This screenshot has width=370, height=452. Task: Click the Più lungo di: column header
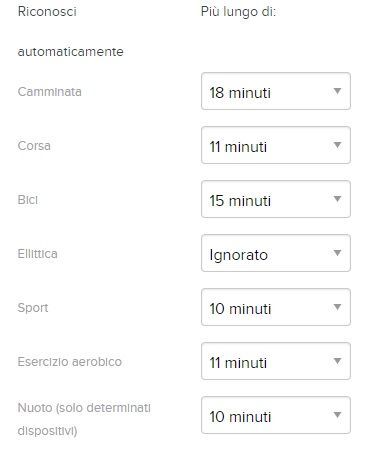point(238,12)
